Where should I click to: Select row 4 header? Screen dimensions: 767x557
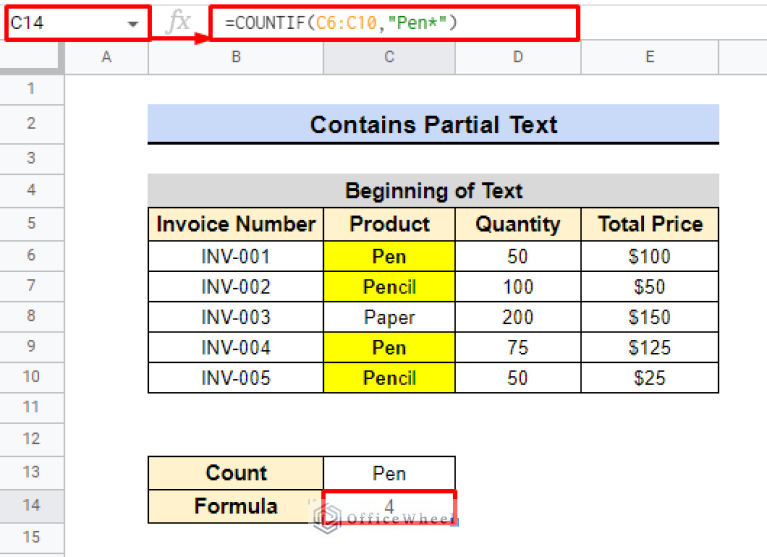pos(31,190)
